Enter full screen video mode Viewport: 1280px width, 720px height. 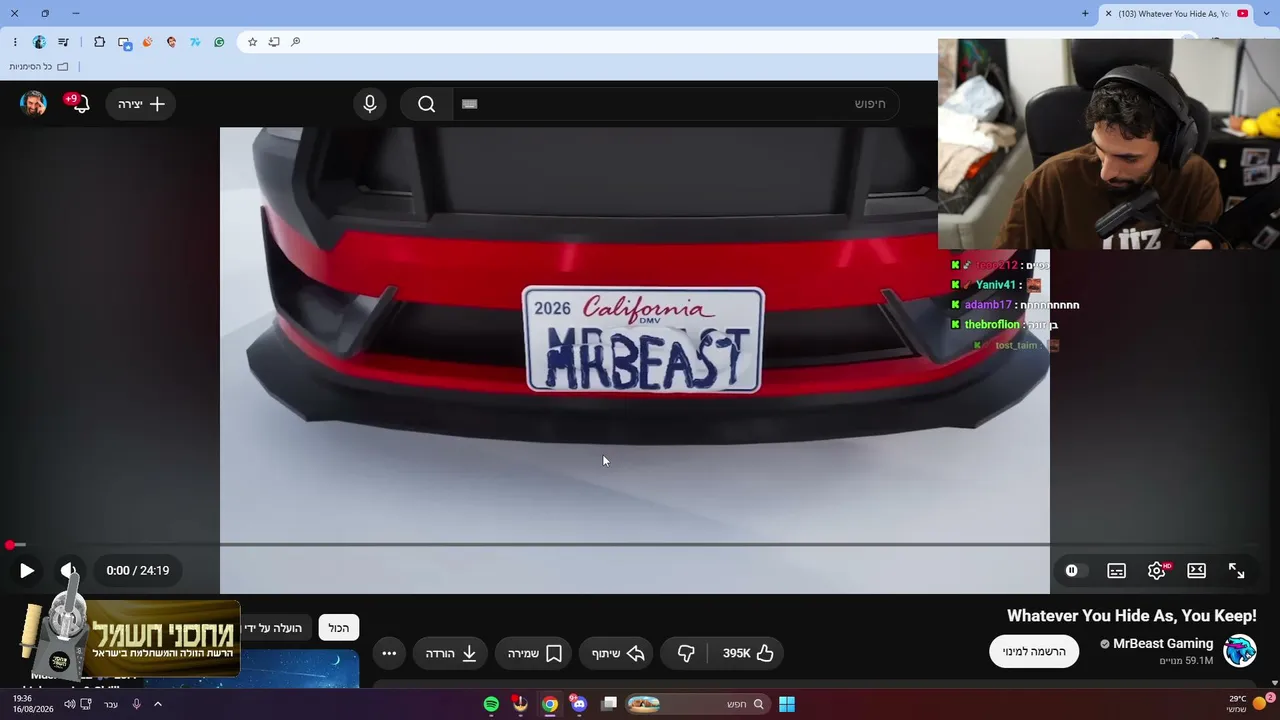[x=1237, y=571]
